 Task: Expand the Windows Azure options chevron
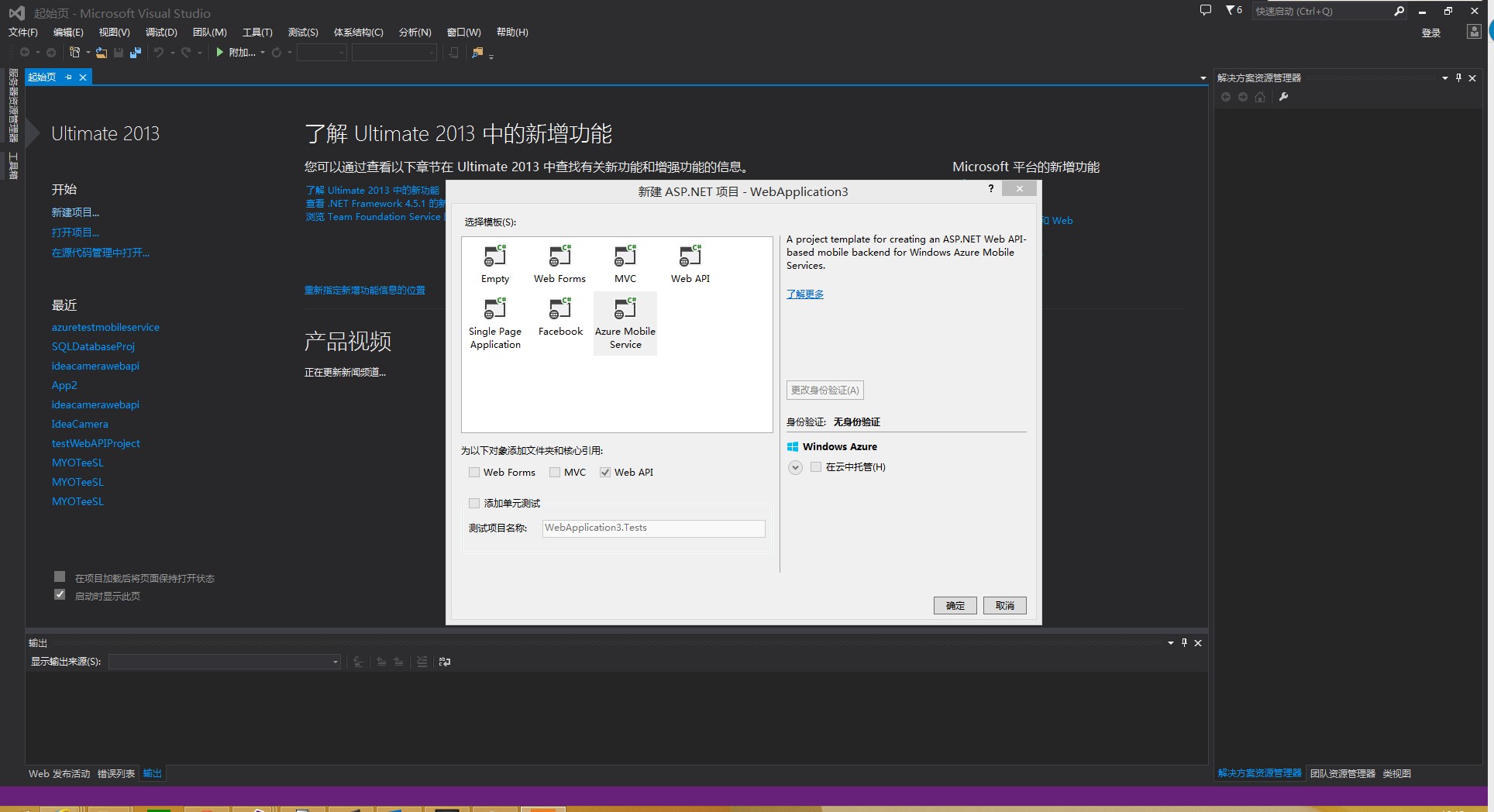pos(795,467)
